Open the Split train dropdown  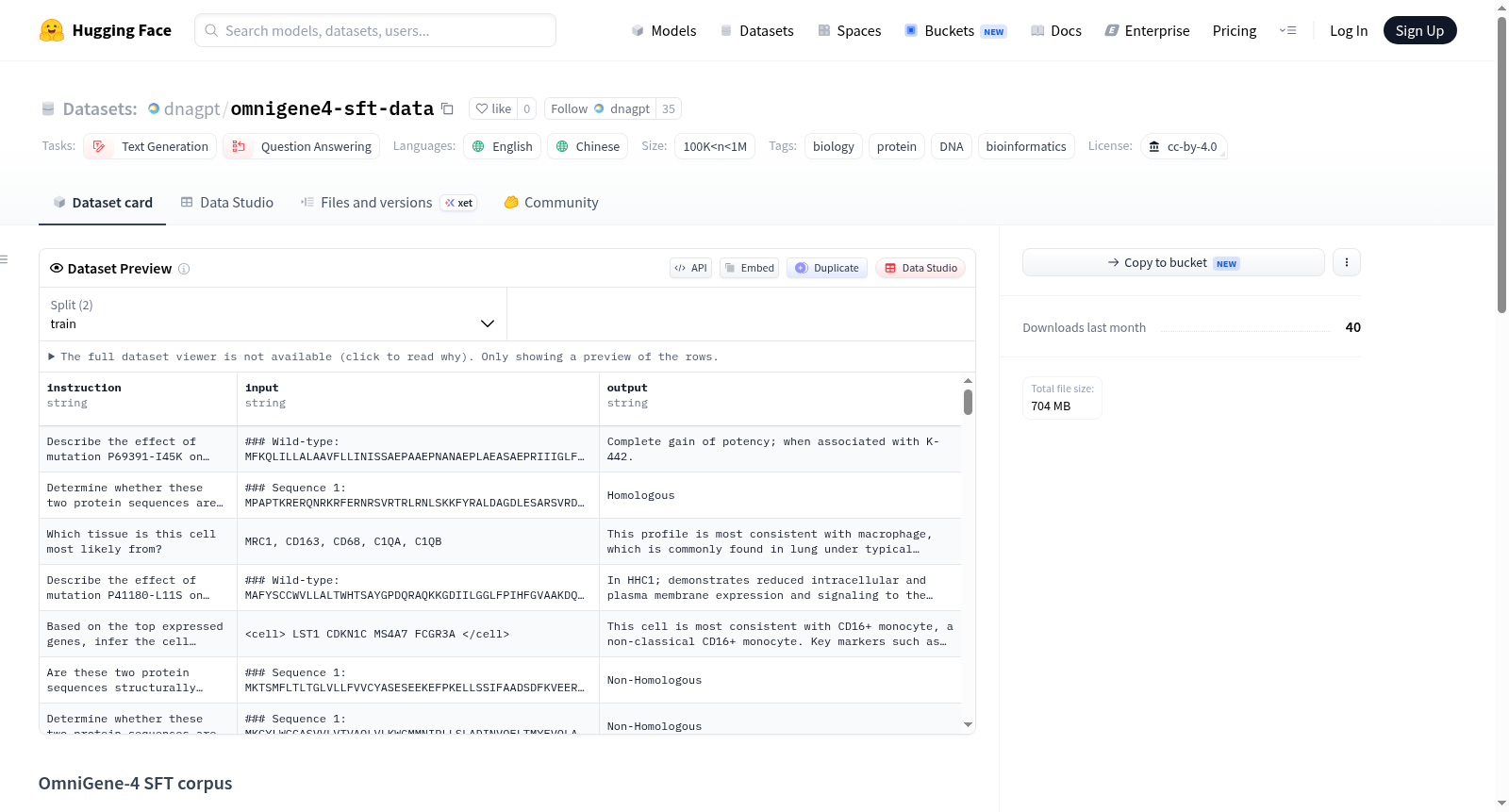(x=273, y=314)
